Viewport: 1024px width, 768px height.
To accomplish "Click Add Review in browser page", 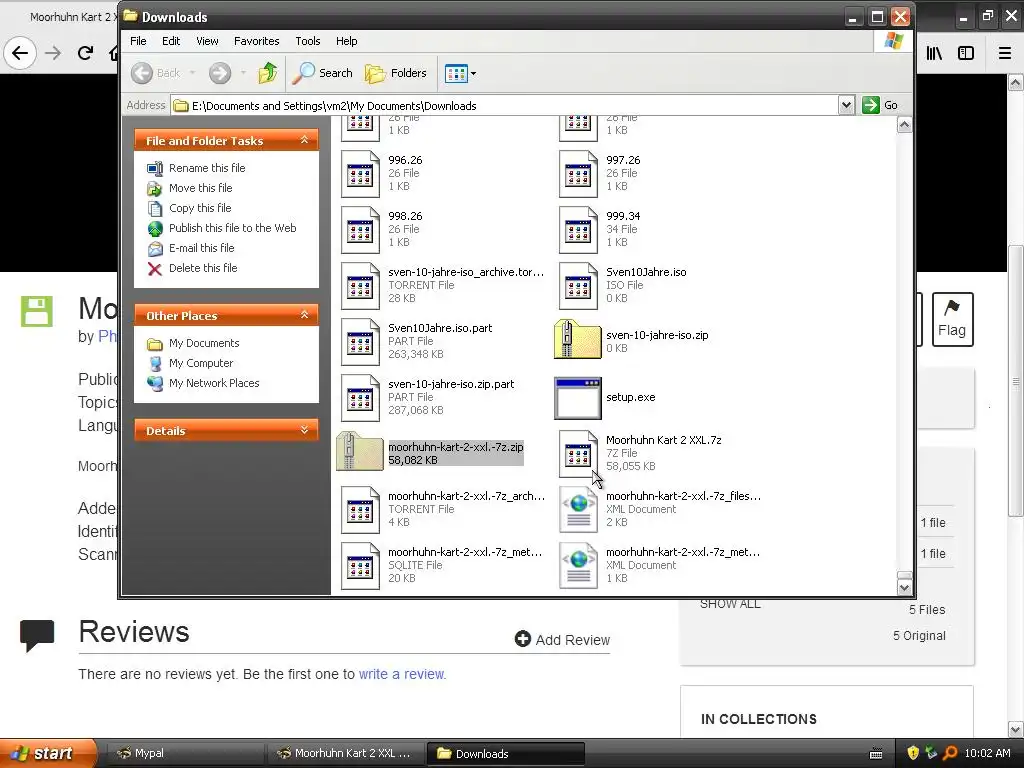I will [x=562, y=639].
